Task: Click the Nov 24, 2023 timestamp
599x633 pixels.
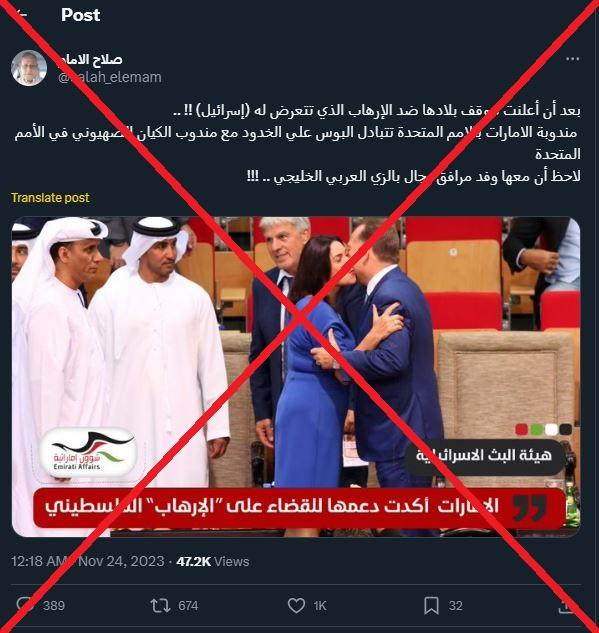Action: pyautogui.click(x=121, y=561)
